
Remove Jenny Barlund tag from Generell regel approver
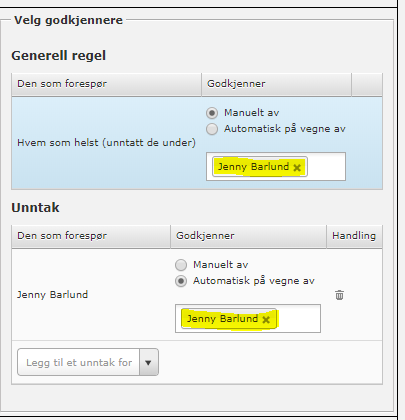(x=297, y=168)
